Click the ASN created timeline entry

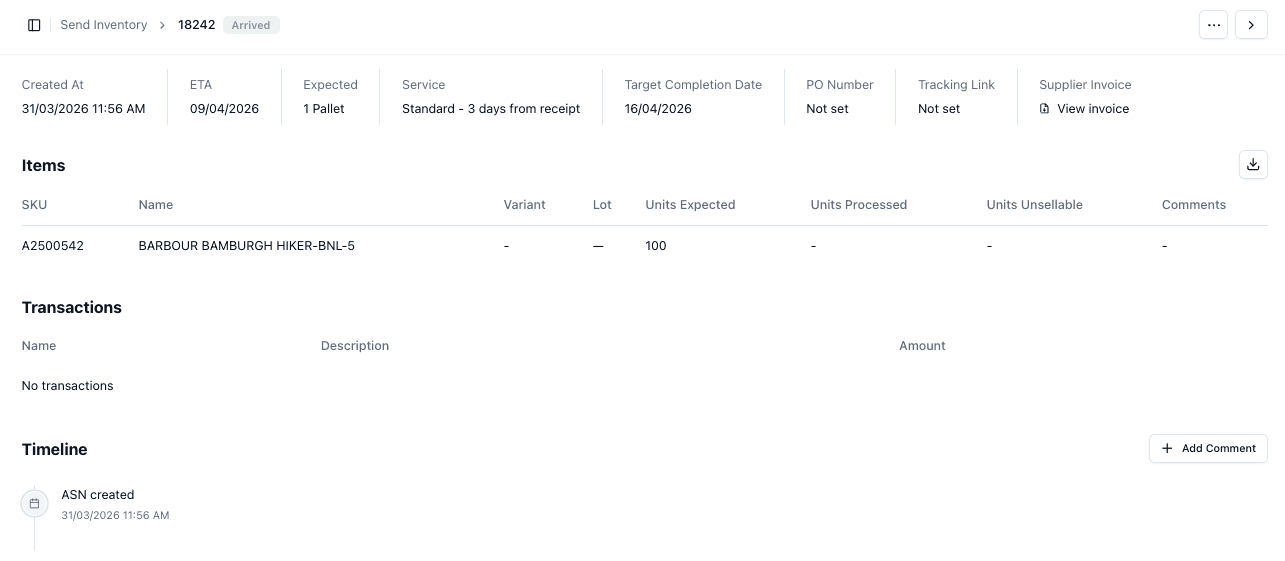click(x=98, y=495)
